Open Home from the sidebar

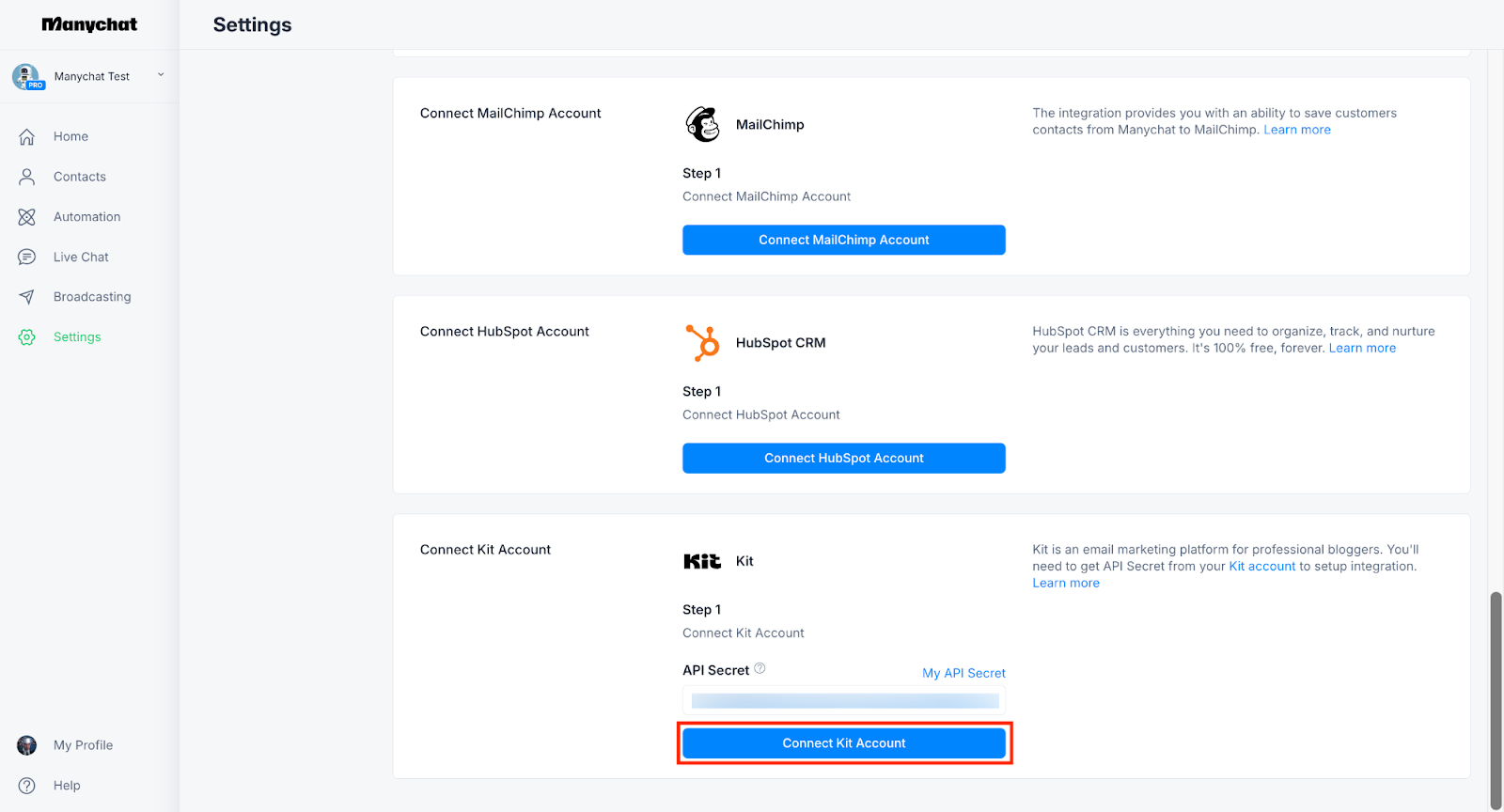[x=70, y=136]
